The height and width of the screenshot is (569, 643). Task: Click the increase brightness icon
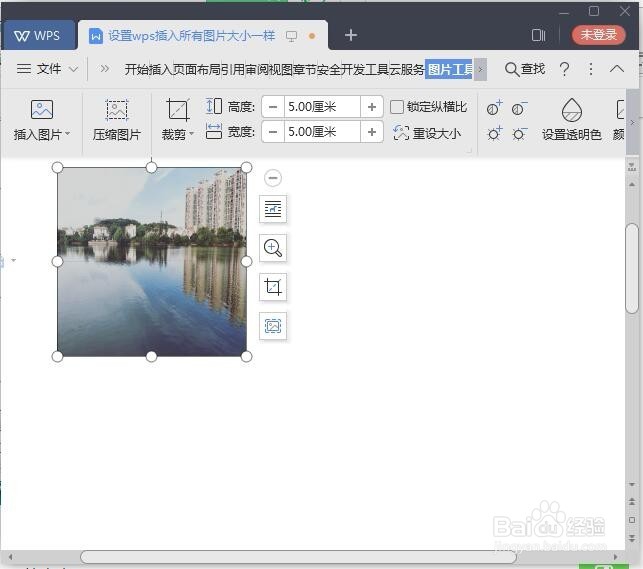(494, 134)
